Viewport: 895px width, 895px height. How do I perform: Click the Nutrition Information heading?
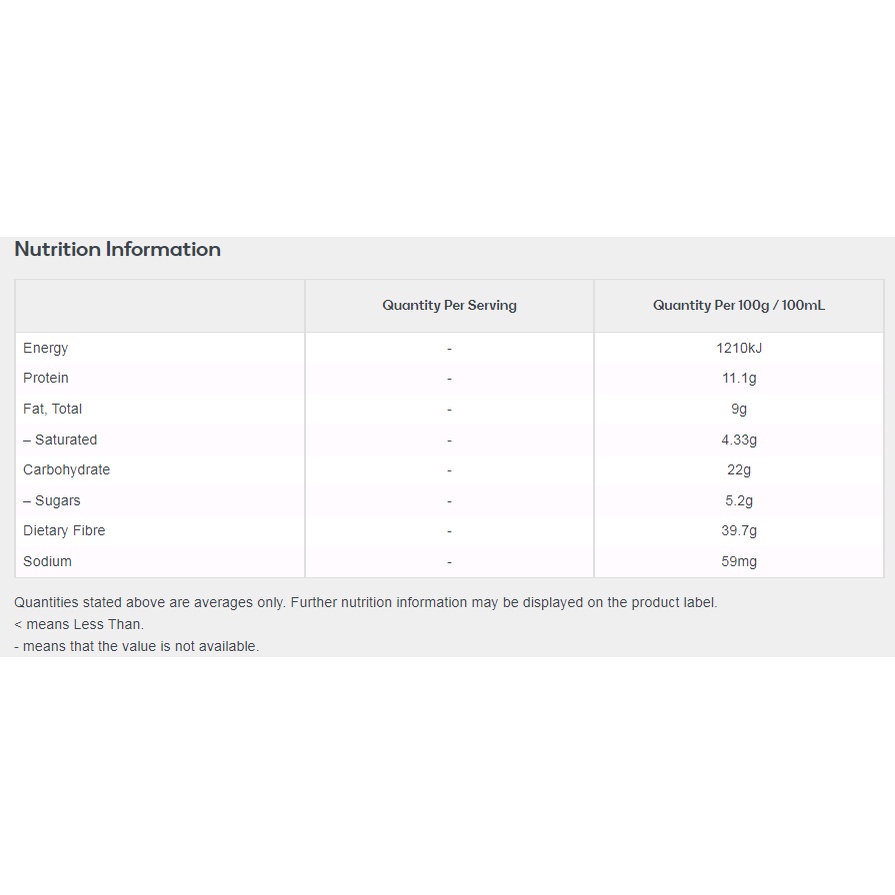coord(118,250)
